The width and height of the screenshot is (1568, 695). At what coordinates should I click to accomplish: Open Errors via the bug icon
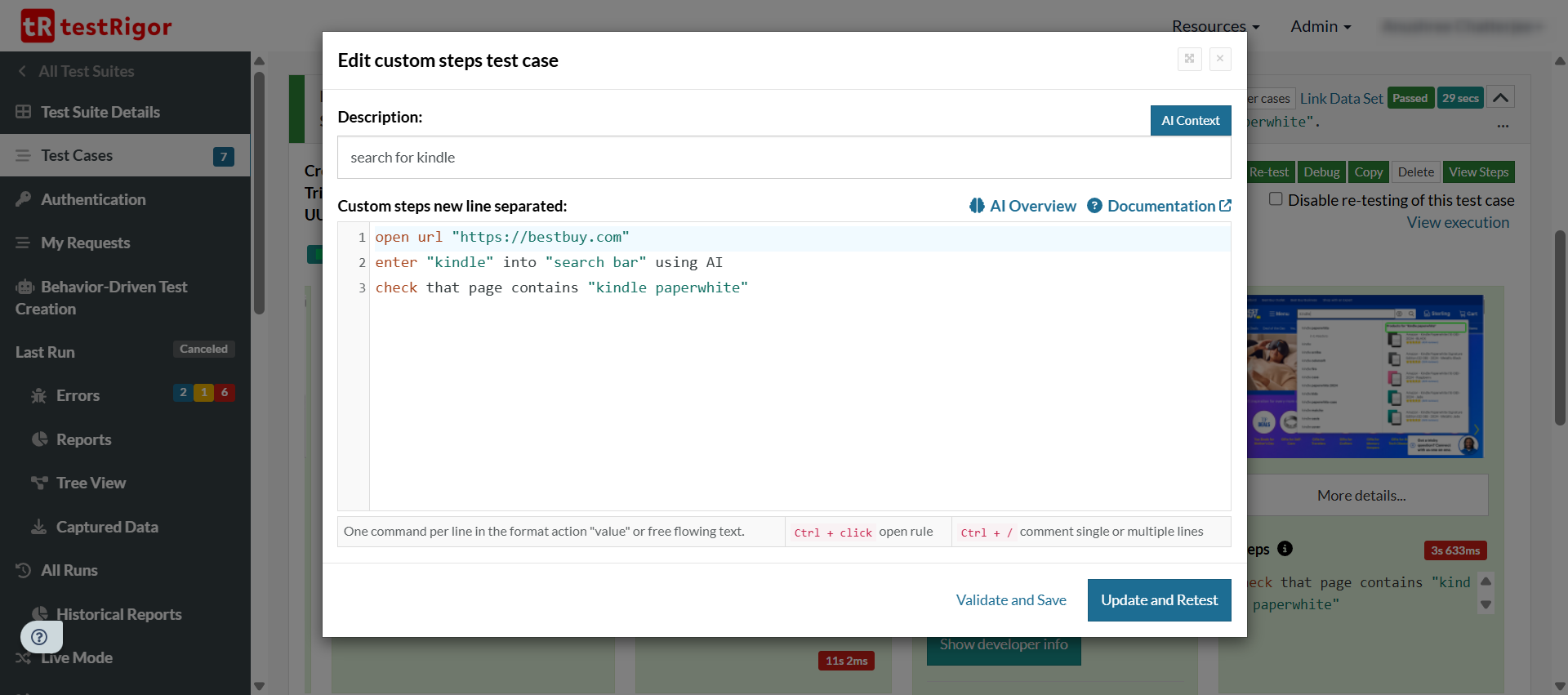[39, 396]
